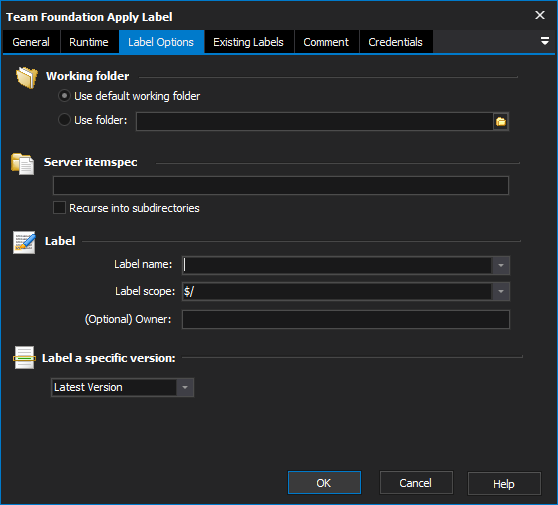Viewport: 558px width, 505px height.
Task: Expand the Label scope dropdown
Action: coord(501,292)
